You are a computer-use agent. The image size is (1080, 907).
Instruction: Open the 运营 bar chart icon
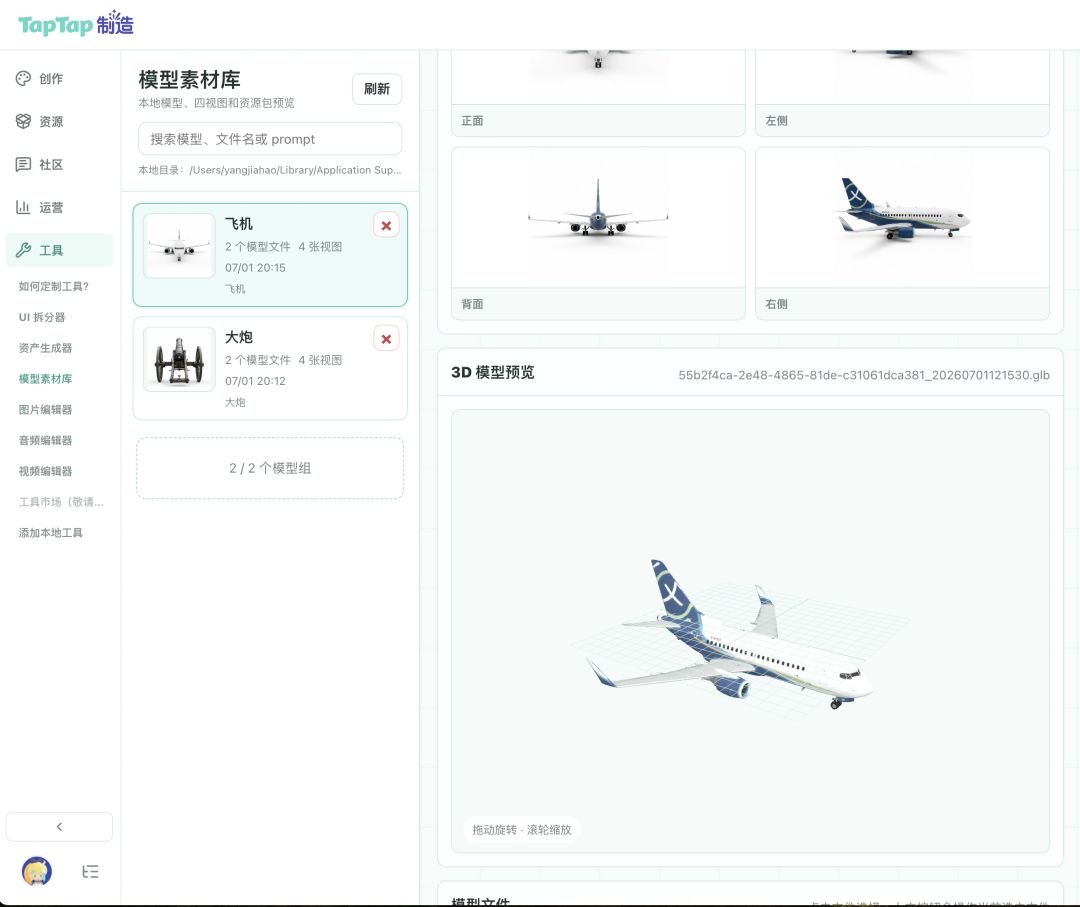[23, 207]
